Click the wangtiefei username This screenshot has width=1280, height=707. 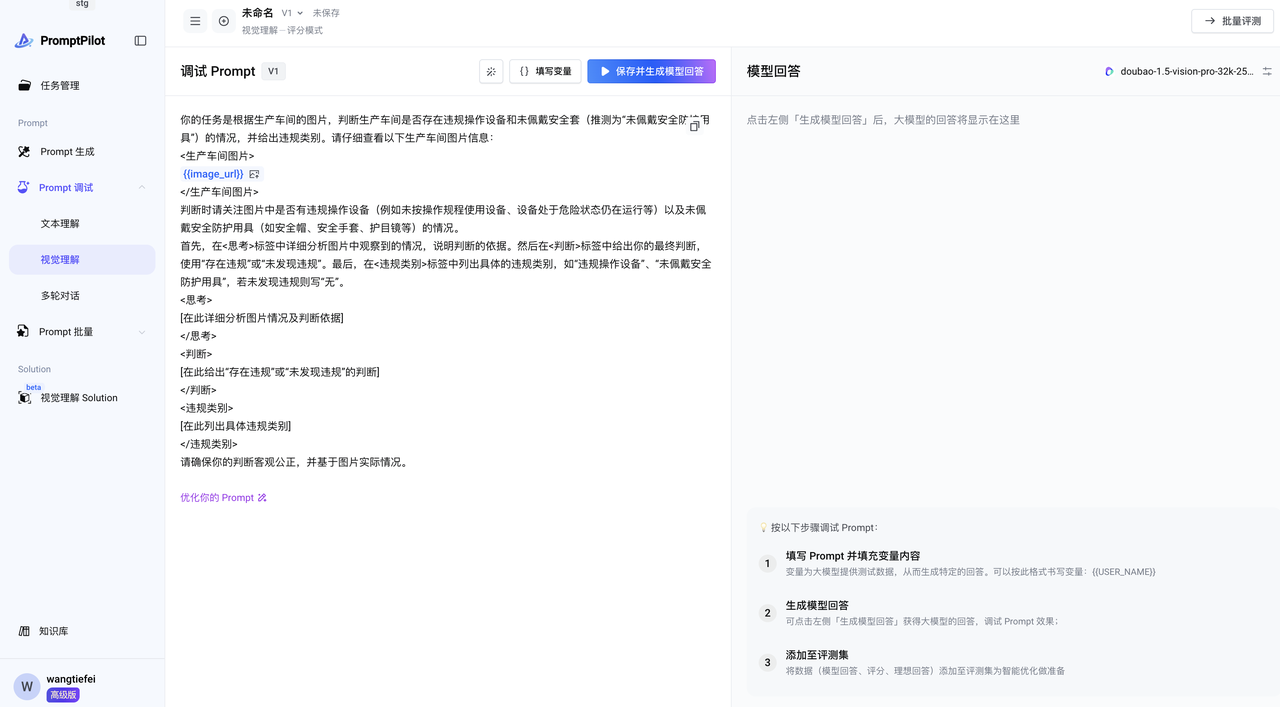click(x=71, y=679)
